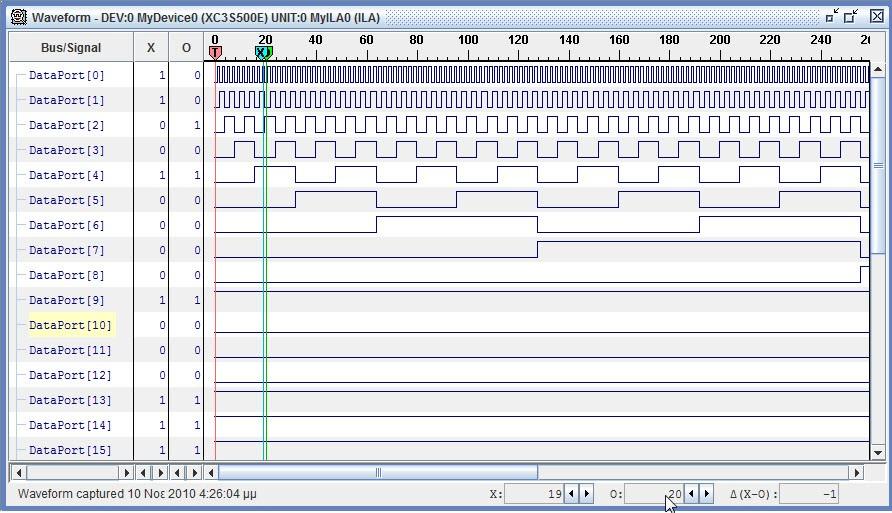Viewport: 892px width, 513px height.
Task: Increment the O cursor position
Action: [x=706, y=494]
